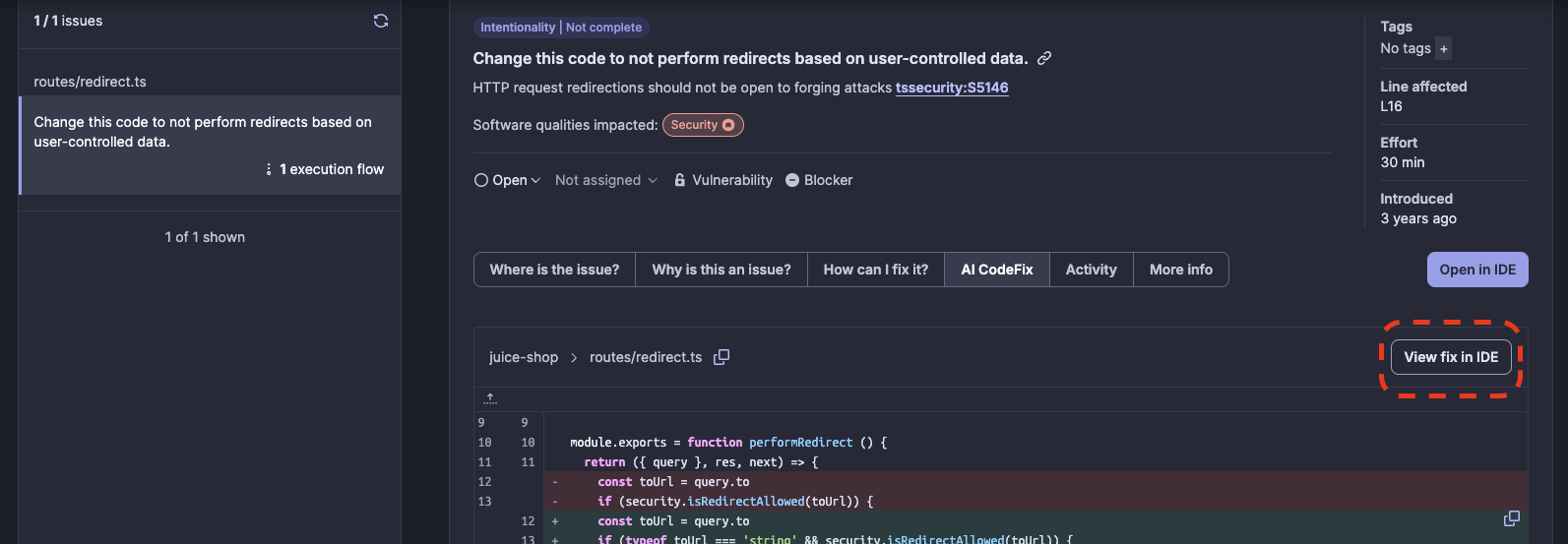Viewport: 1568px width, 544px height.
Task: Click the plus icon to add tags
Action: tap(1444, 49)
